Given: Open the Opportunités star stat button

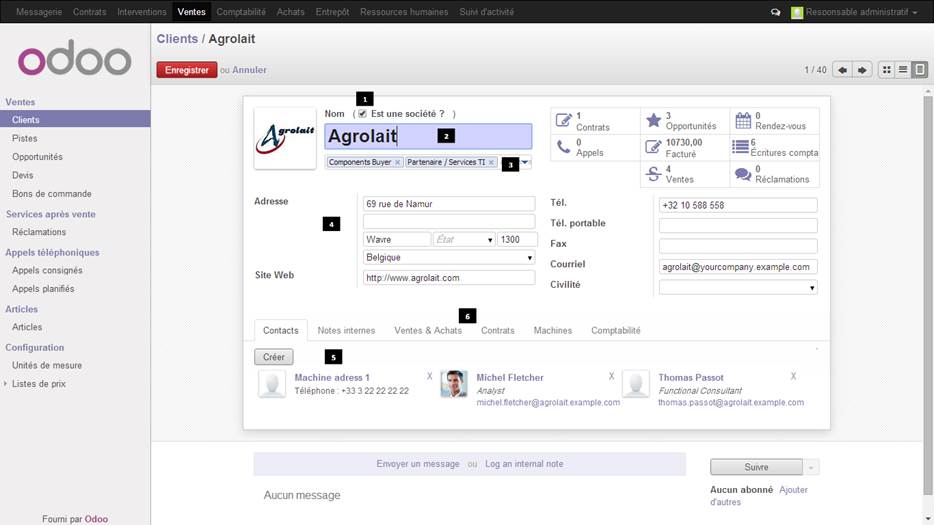Looking at the screenshot, I should (685, 121).
